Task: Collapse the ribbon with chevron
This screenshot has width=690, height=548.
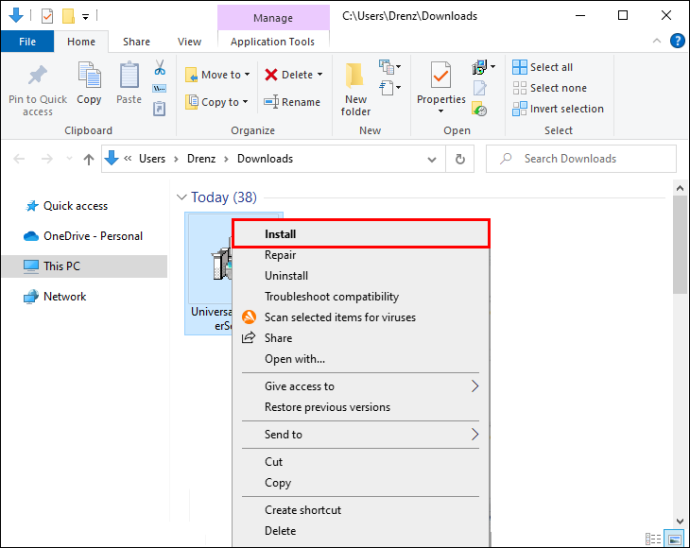Action: click(657, 41)
